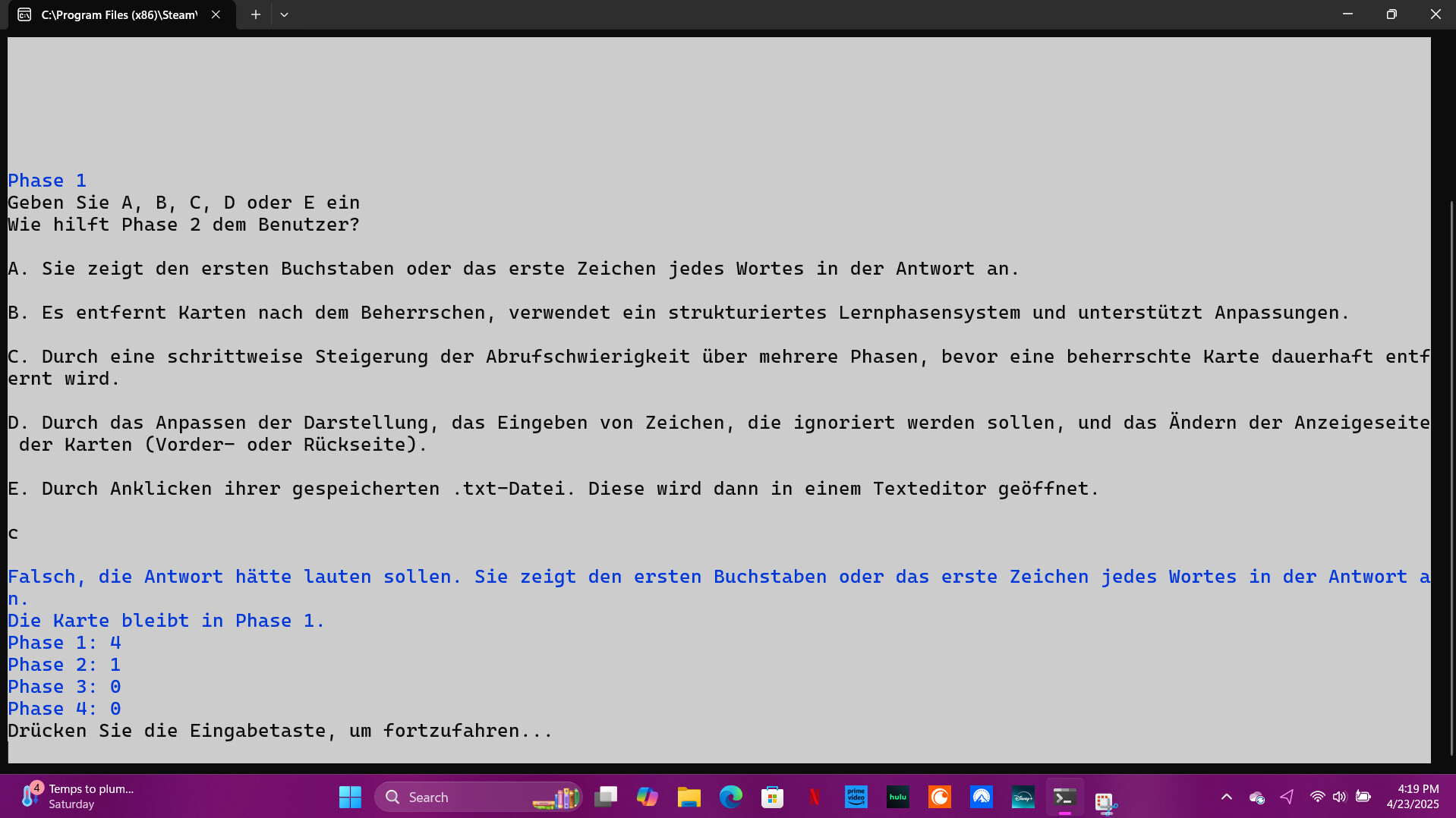Show hidden system tray icons
The height and width of the screenshot is (818, 1456).
tap(1227, 797)
